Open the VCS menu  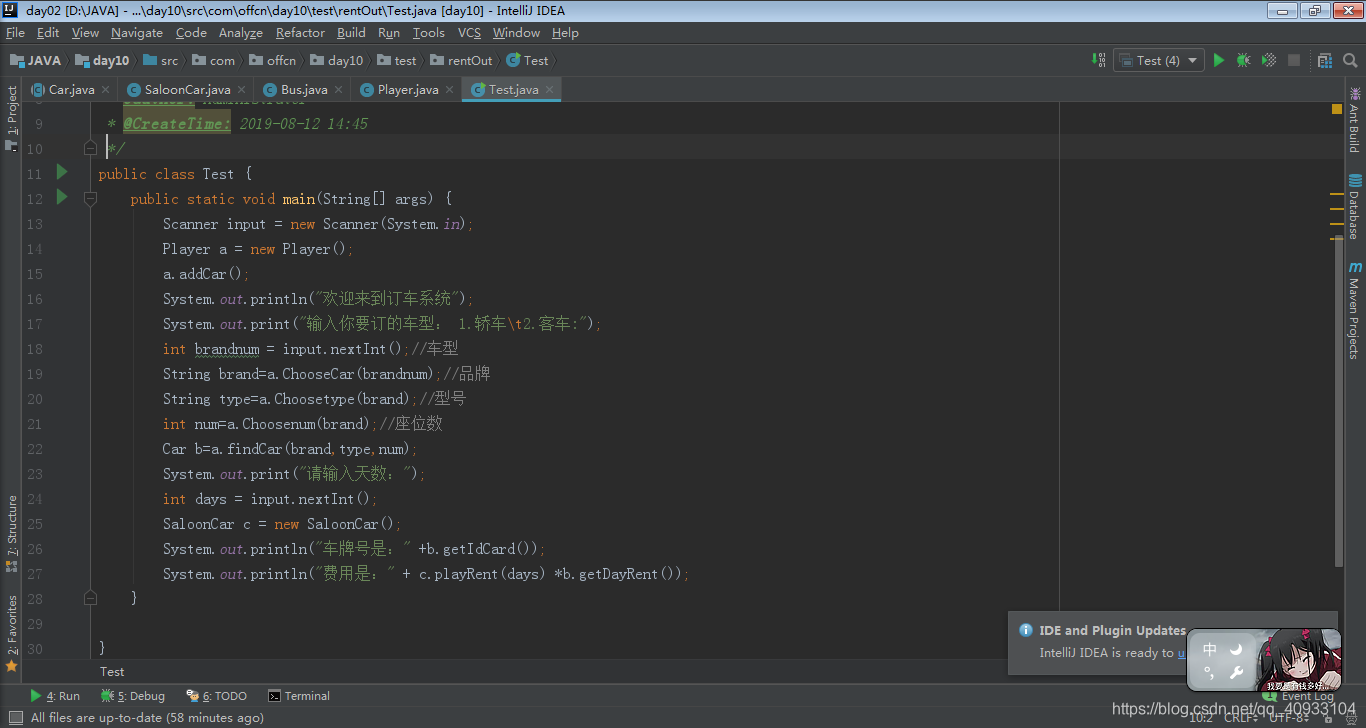click(469, 33)
